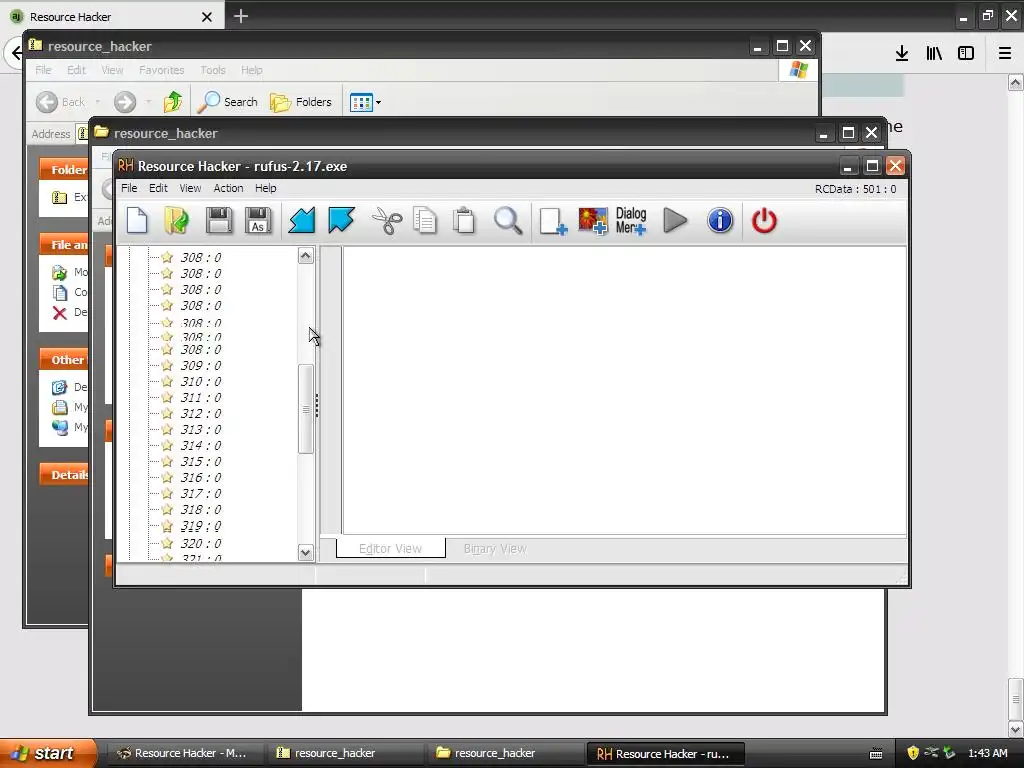The height and width of the screenshot is (768, 1024).
Task: Select tree item 311 : 0
Action: 200,398
